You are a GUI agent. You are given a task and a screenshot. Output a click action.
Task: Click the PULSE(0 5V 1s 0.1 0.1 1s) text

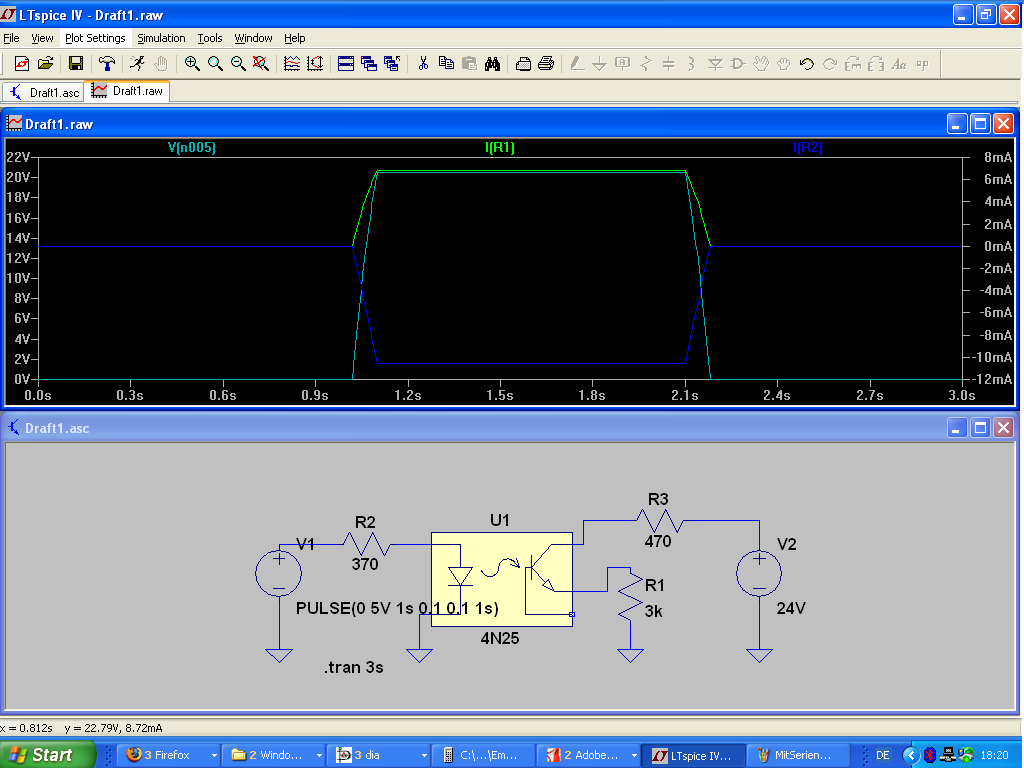click(397, 608)
